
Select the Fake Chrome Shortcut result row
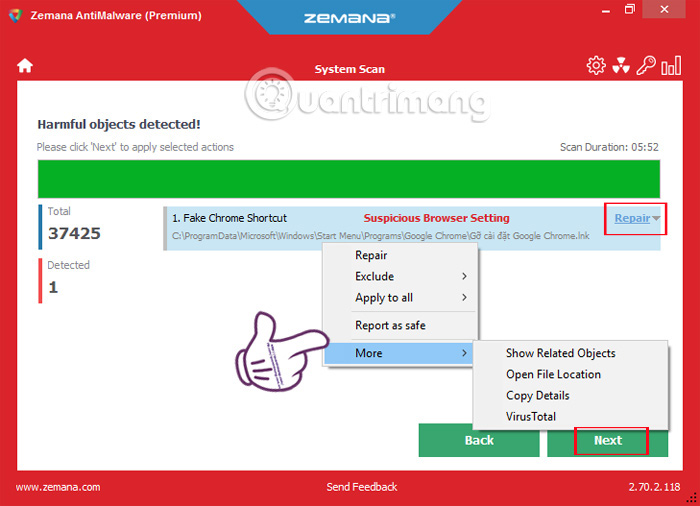point(412,228)
